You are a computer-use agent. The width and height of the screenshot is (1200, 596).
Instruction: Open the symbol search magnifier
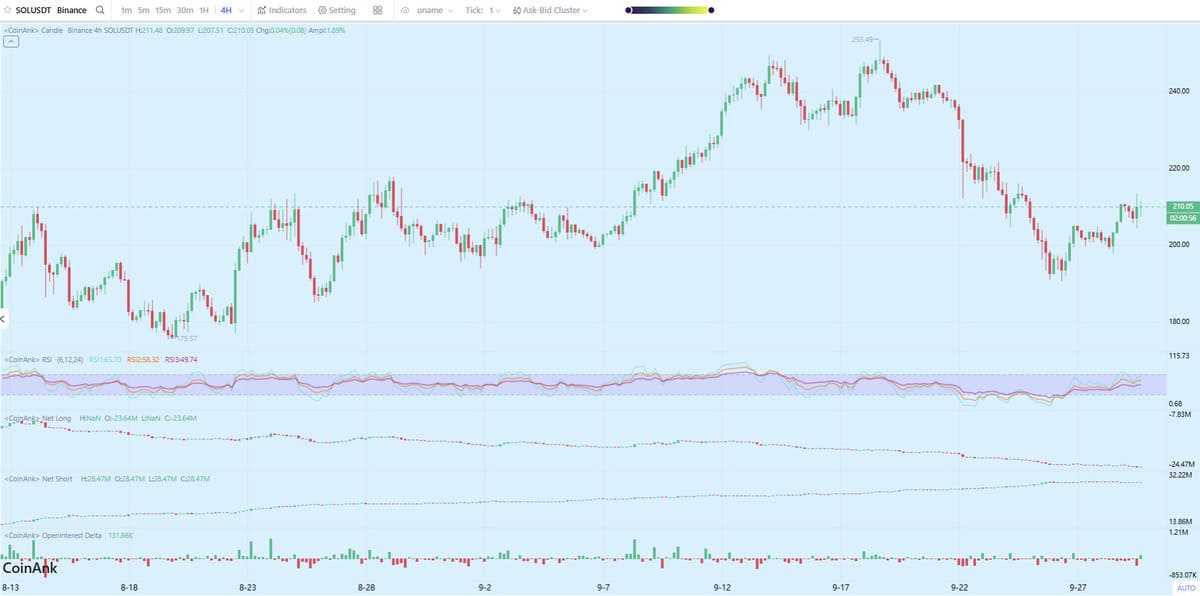(99, 10)
